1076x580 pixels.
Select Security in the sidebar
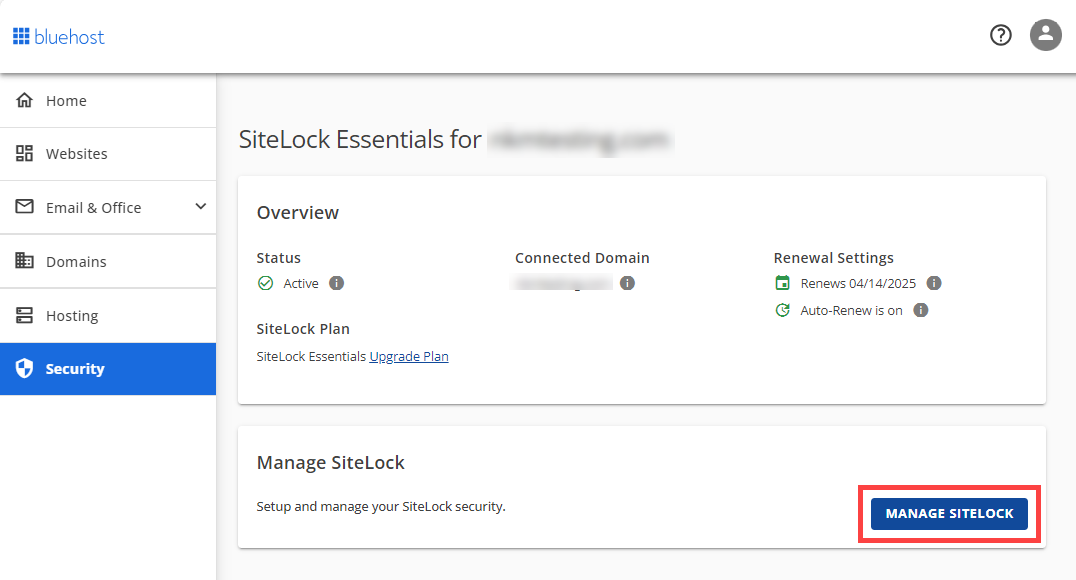108,369
